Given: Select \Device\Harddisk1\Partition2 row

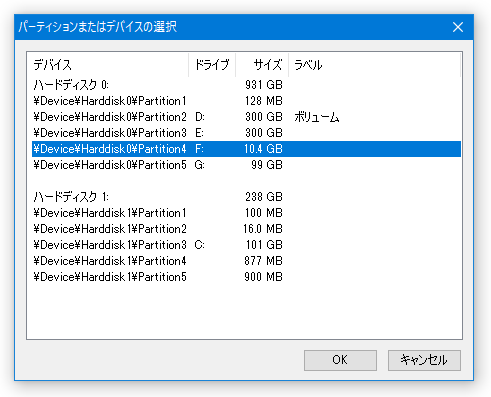Looking at the screenshot, I should point(246,229).
